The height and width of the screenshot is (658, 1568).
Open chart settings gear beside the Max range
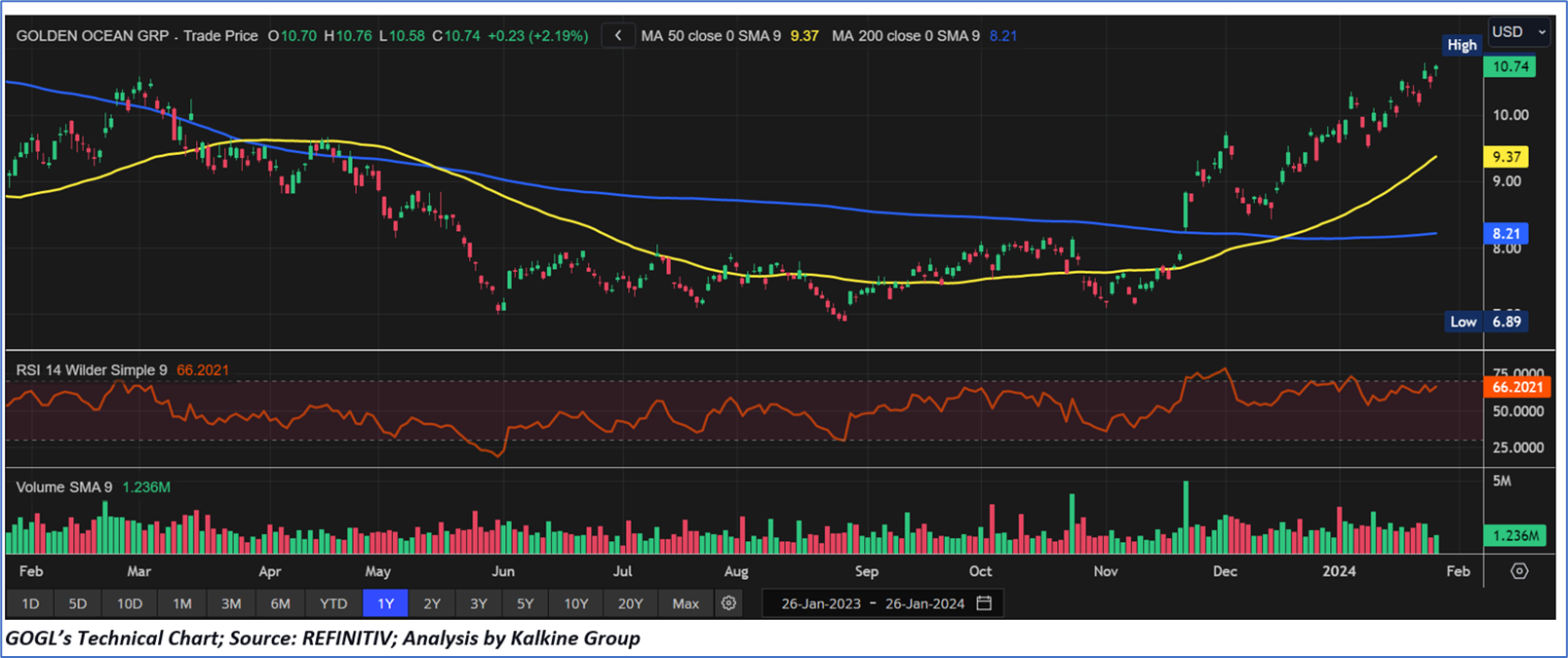coord(728,603)
